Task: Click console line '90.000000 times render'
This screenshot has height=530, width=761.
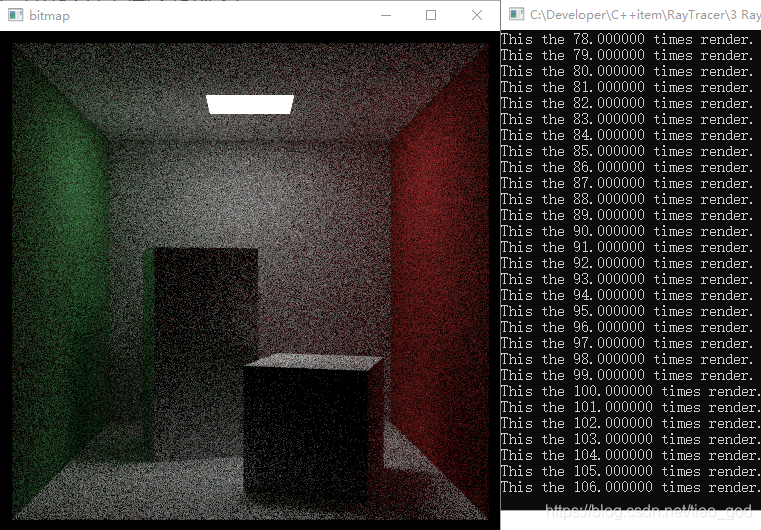Action: pos(627,232)
